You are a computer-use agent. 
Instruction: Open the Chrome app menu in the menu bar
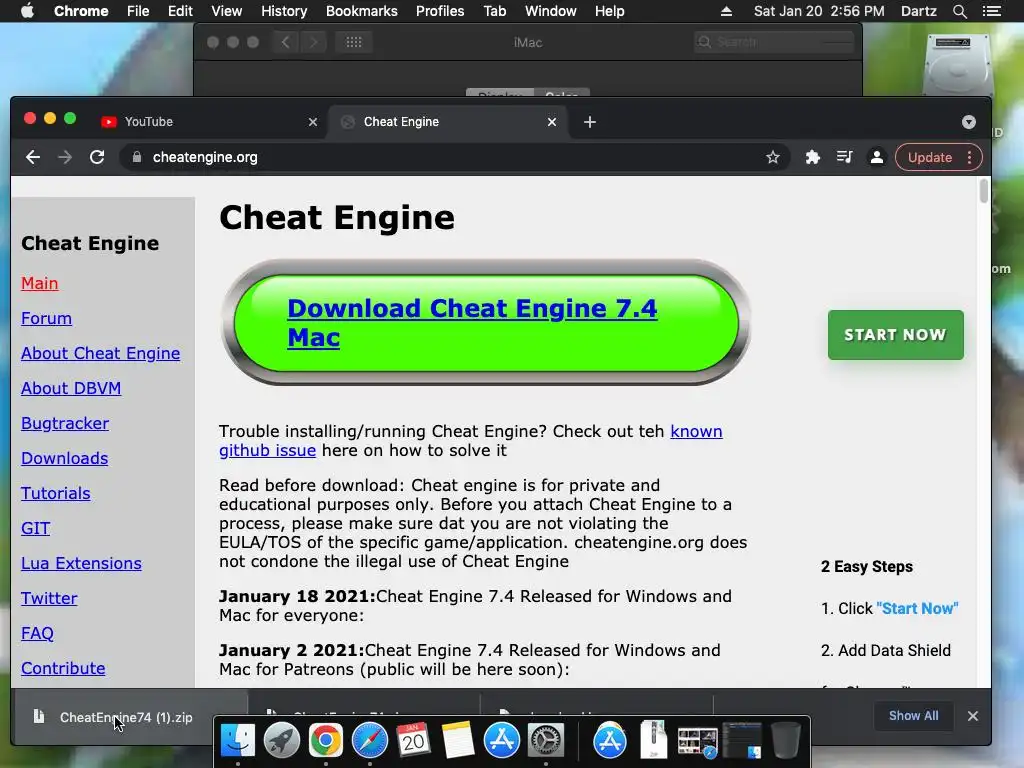tap(81, 11)
